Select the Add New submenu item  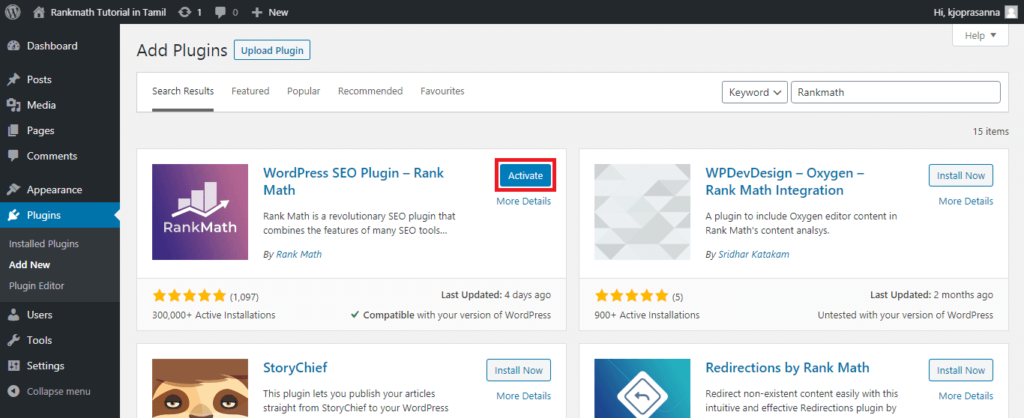(x=30, y=265)
